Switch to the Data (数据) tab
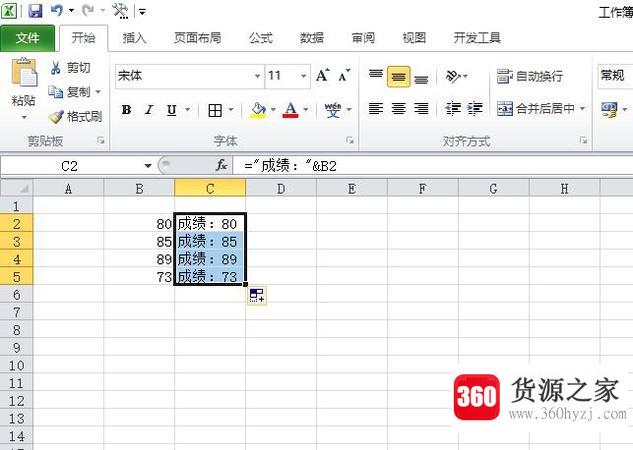633x450 pixels. tap(312, 38)
